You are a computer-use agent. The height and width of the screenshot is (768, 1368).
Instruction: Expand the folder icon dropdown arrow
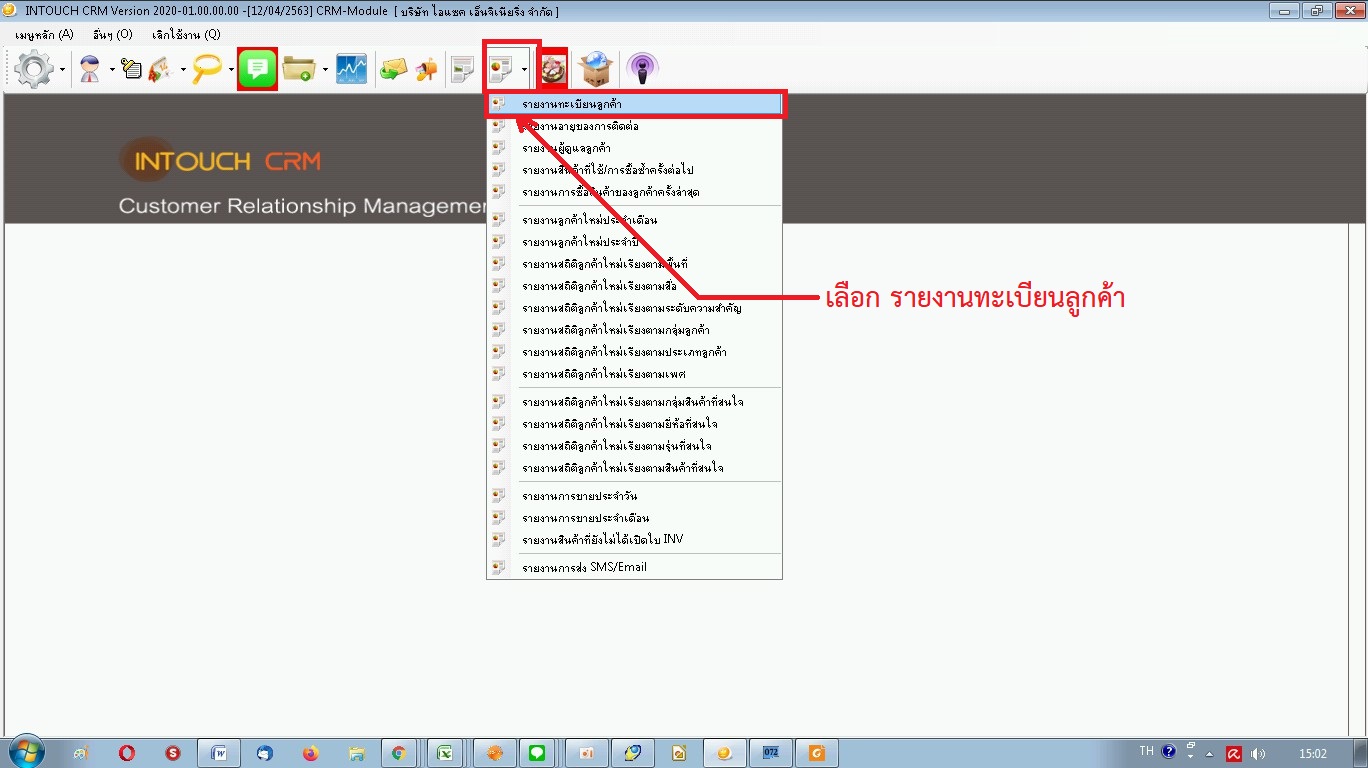(325, 70)
